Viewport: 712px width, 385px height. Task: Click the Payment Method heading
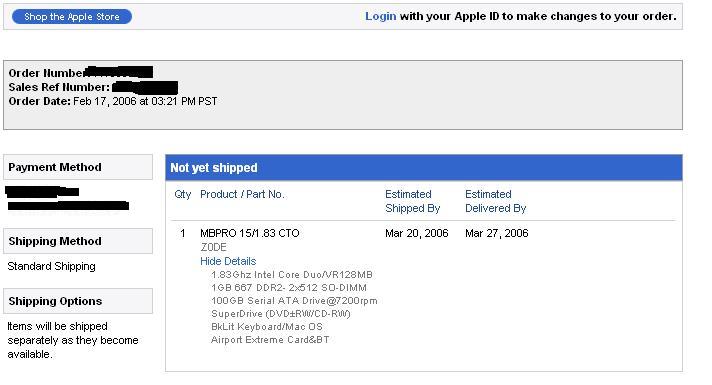tap(78, 167)
